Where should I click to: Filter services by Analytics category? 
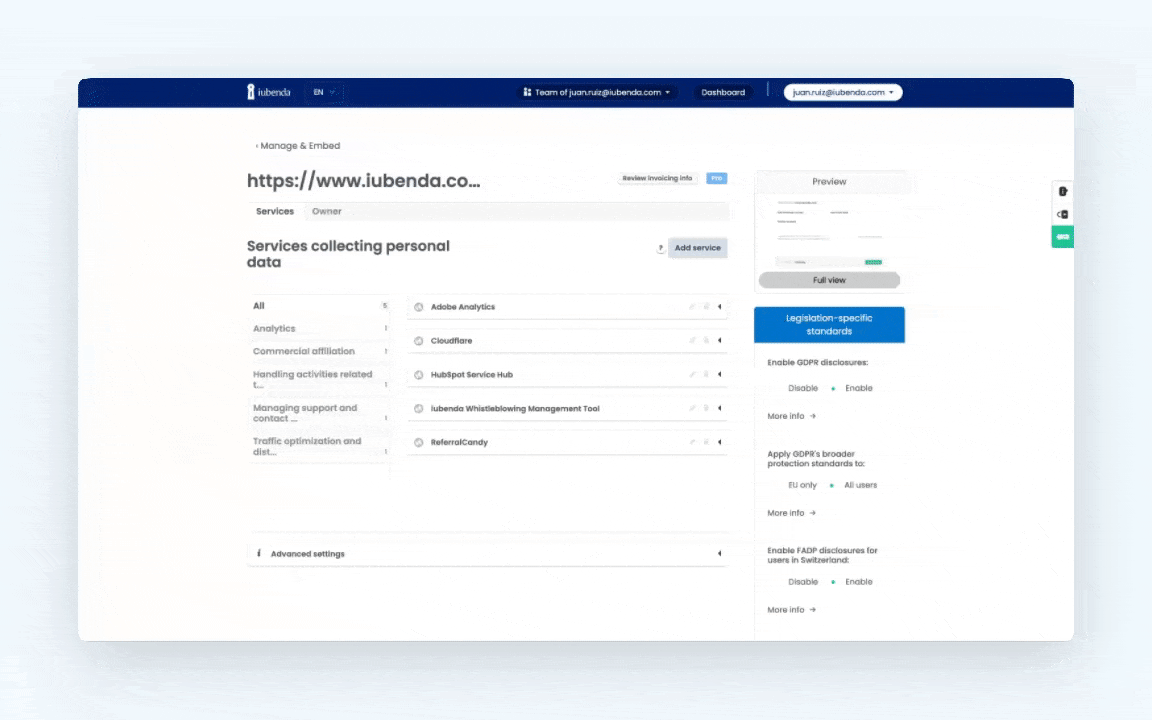point(320,328)
